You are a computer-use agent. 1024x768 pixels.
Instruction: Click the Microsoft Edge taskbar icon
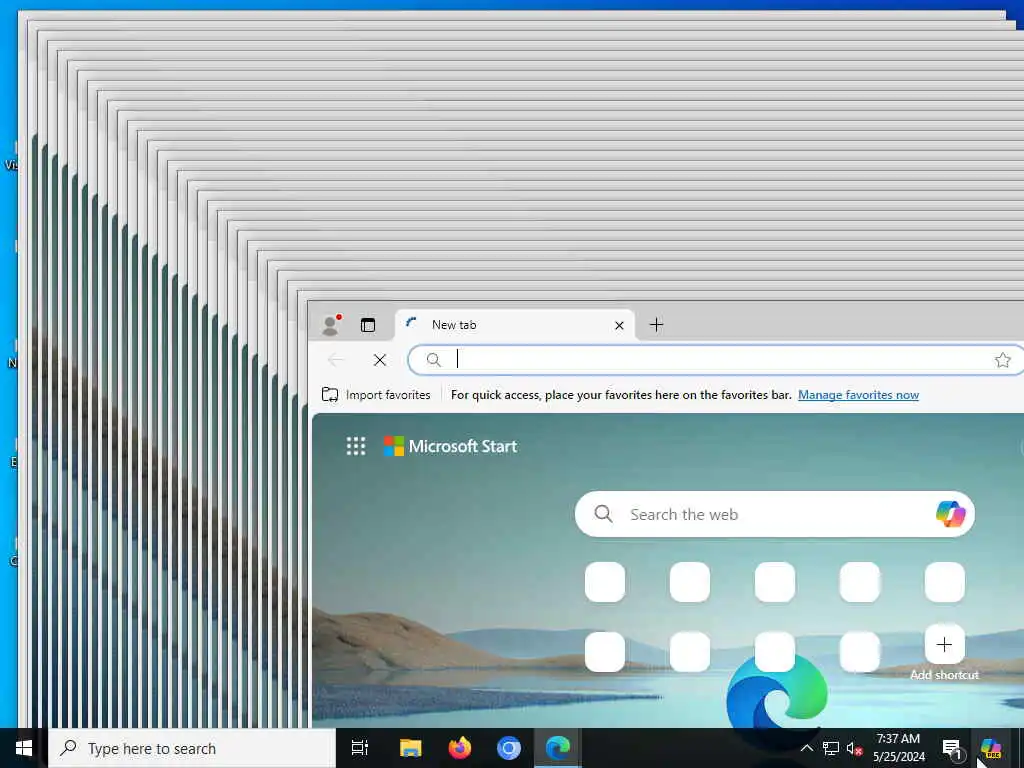tap(558, 748)
